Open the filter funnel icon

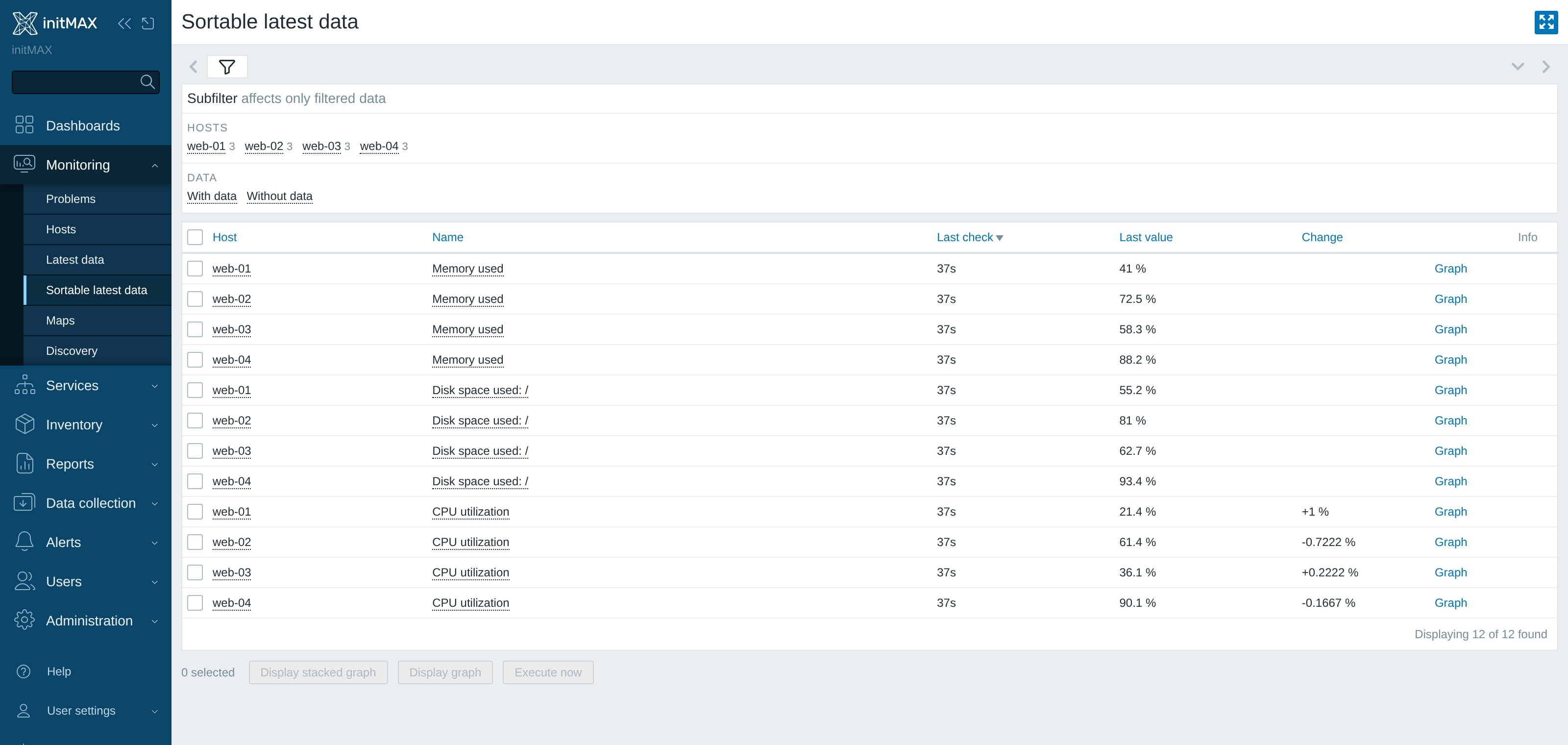click(x=227, y=67)
